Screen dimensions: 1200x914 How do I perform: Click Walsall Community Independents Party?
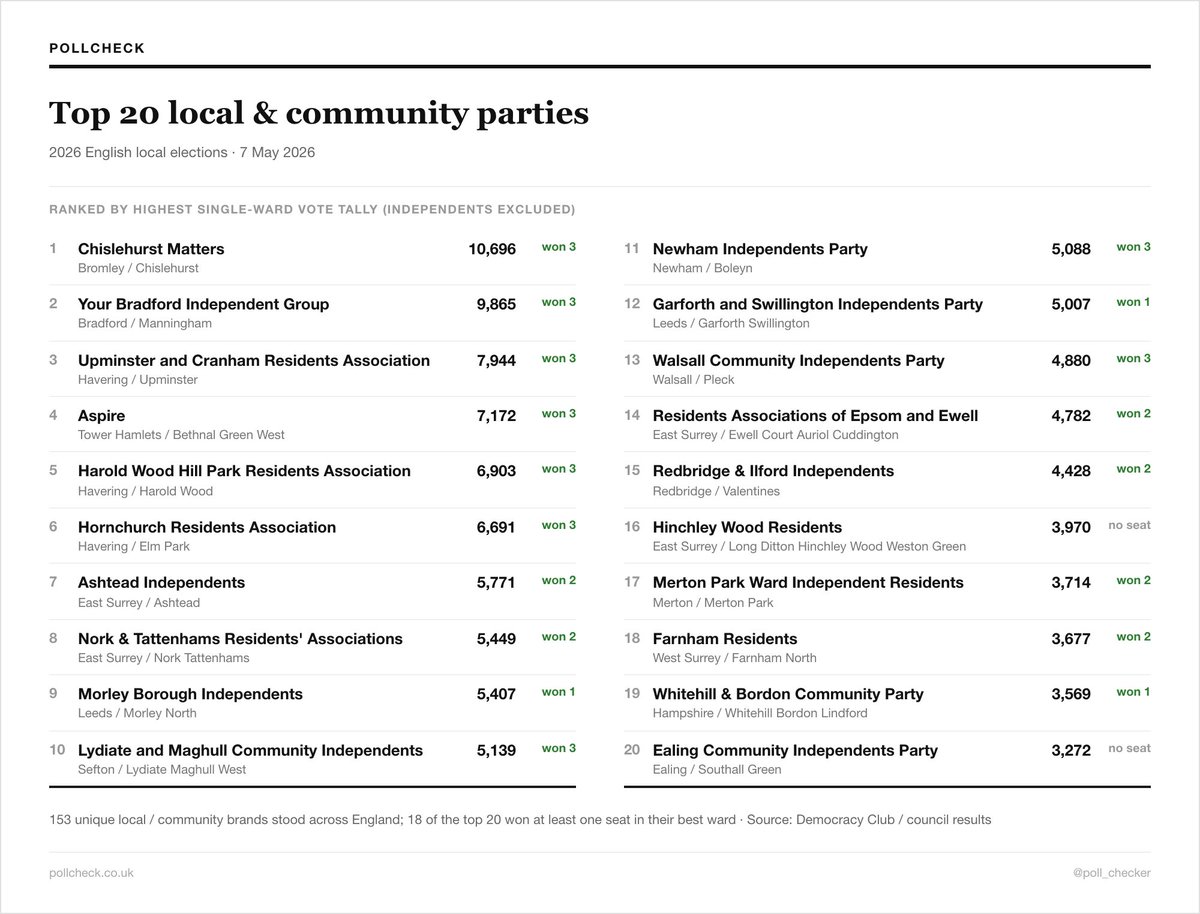point(798,360)
